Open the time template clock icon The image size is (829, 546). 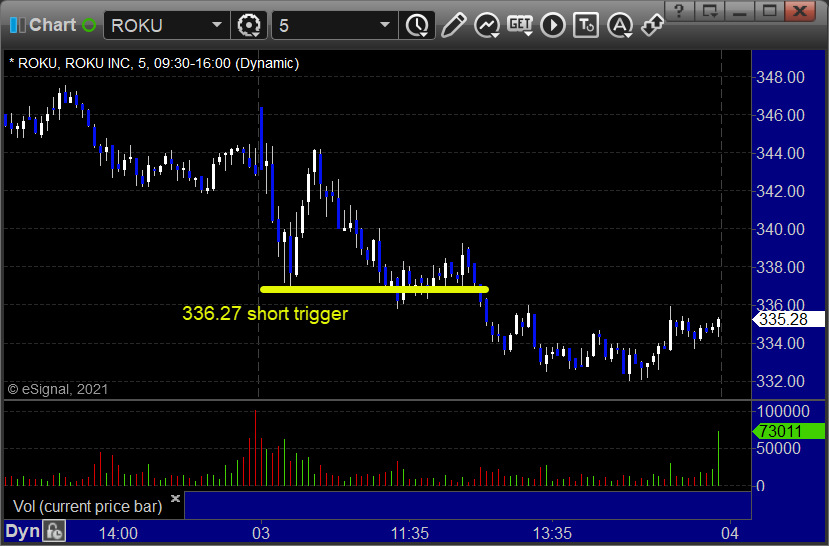418,25
